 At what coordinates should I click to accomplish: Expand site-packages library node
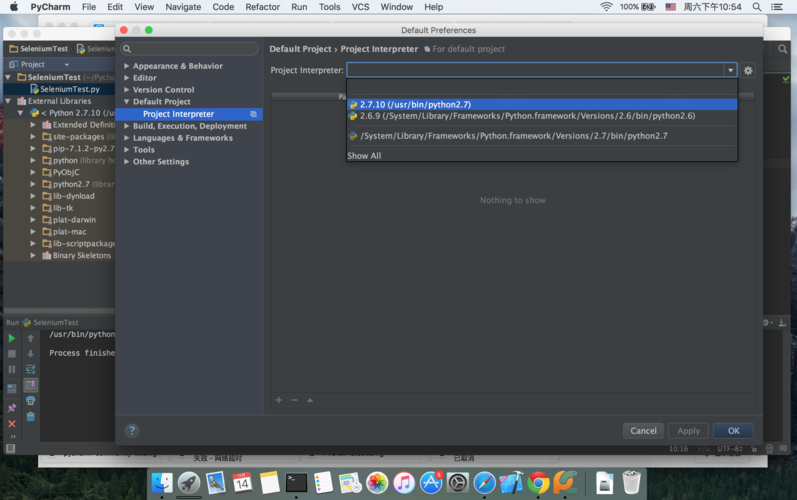33,137
